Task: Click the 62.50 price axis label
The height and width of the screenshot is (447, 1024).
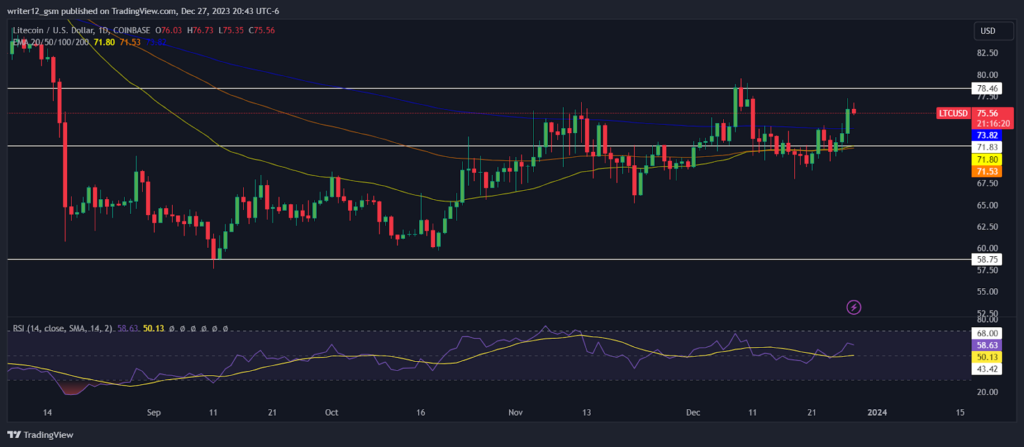Action: 987,226
